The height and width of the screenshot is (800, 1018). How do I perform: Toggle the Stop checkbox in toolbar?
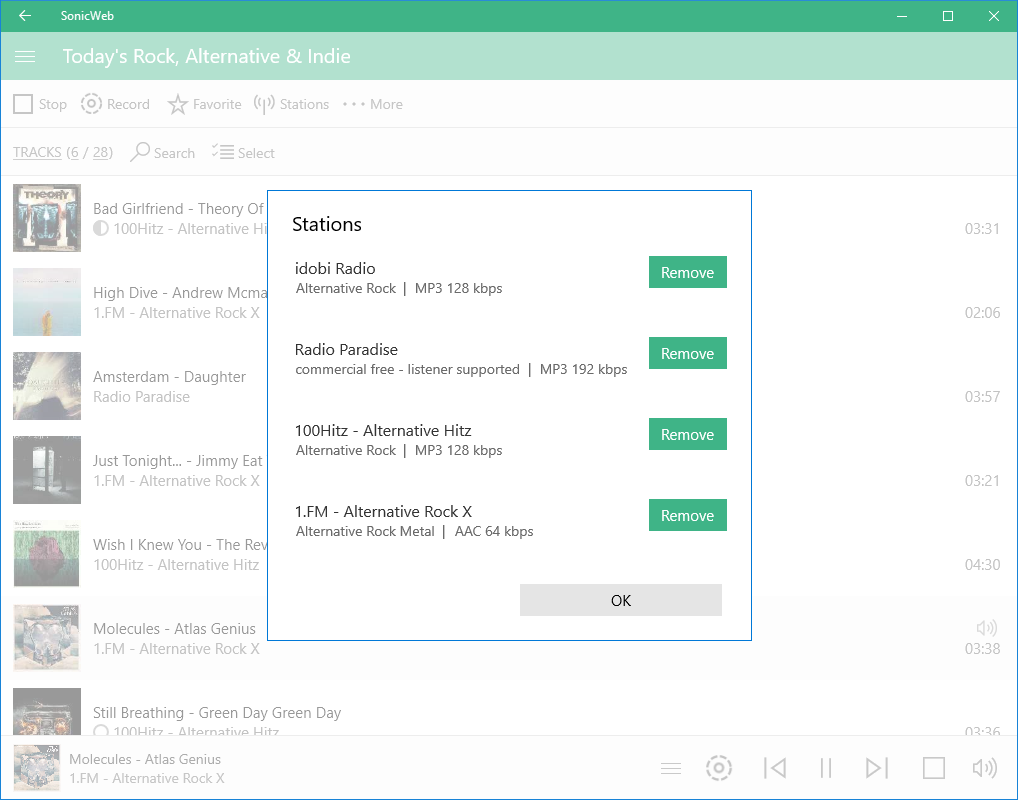[x=23, y=104]
